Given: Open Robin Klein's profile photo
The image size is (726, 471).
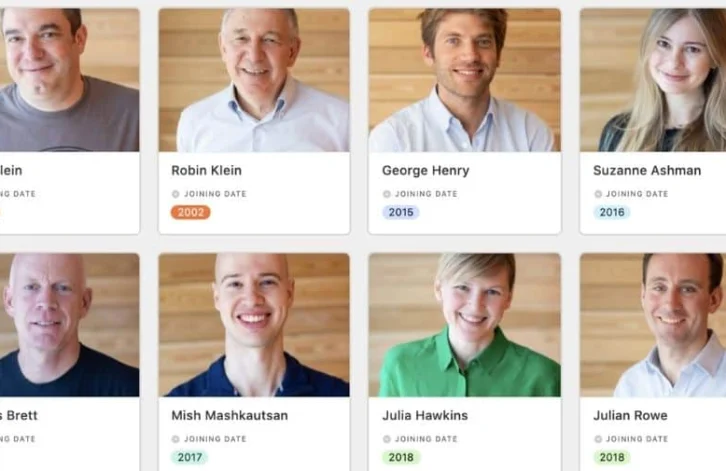Looking at the screenshot, I should (x=254, y=80).
